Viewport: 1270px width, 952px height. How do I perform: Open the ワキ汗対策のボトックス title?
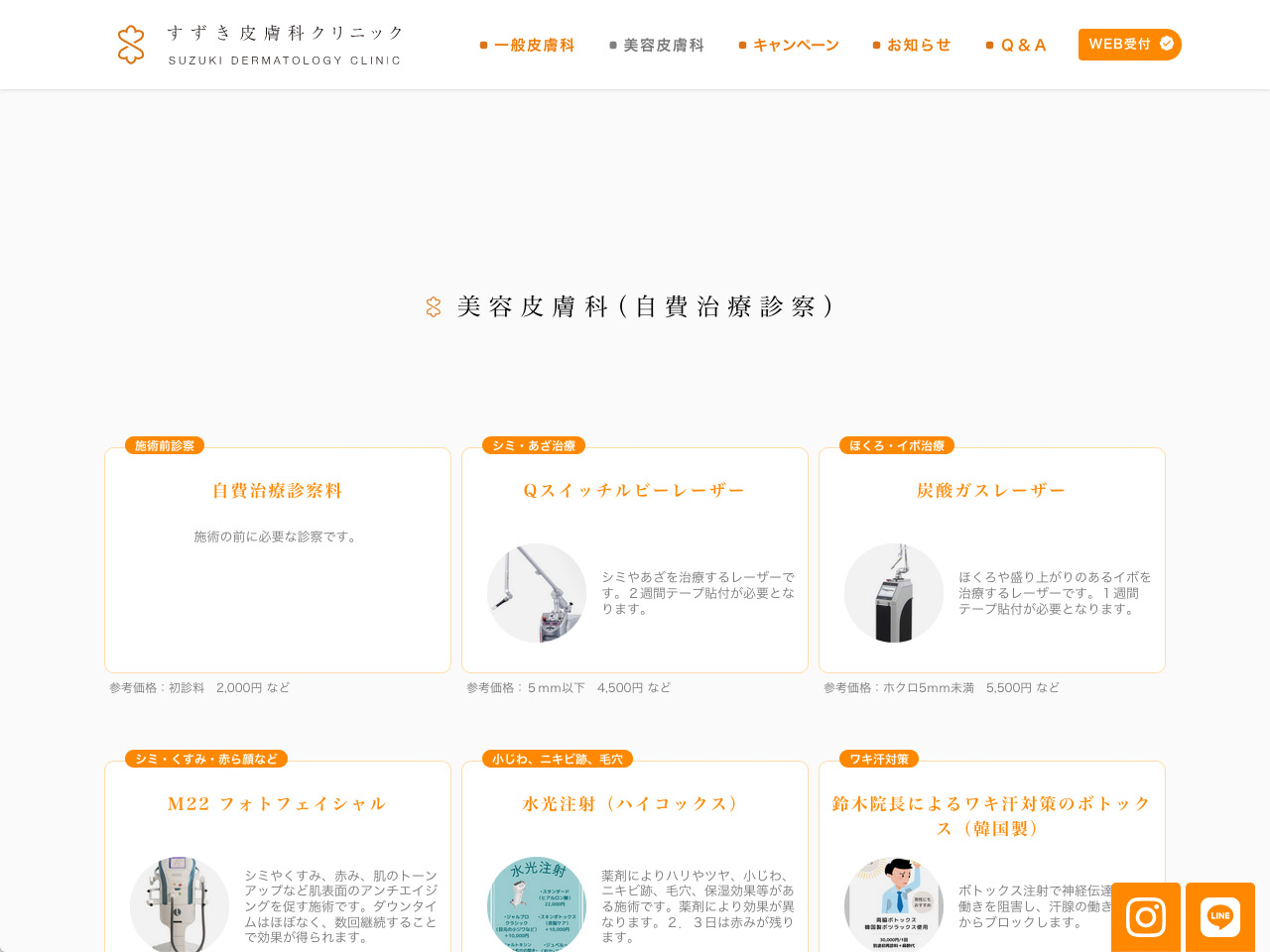[992, 816]
